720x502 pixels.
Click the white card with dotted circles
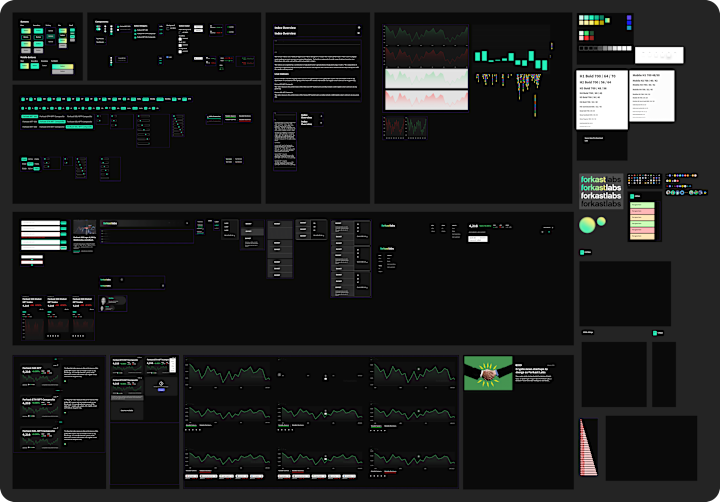(x=659, y=55)
